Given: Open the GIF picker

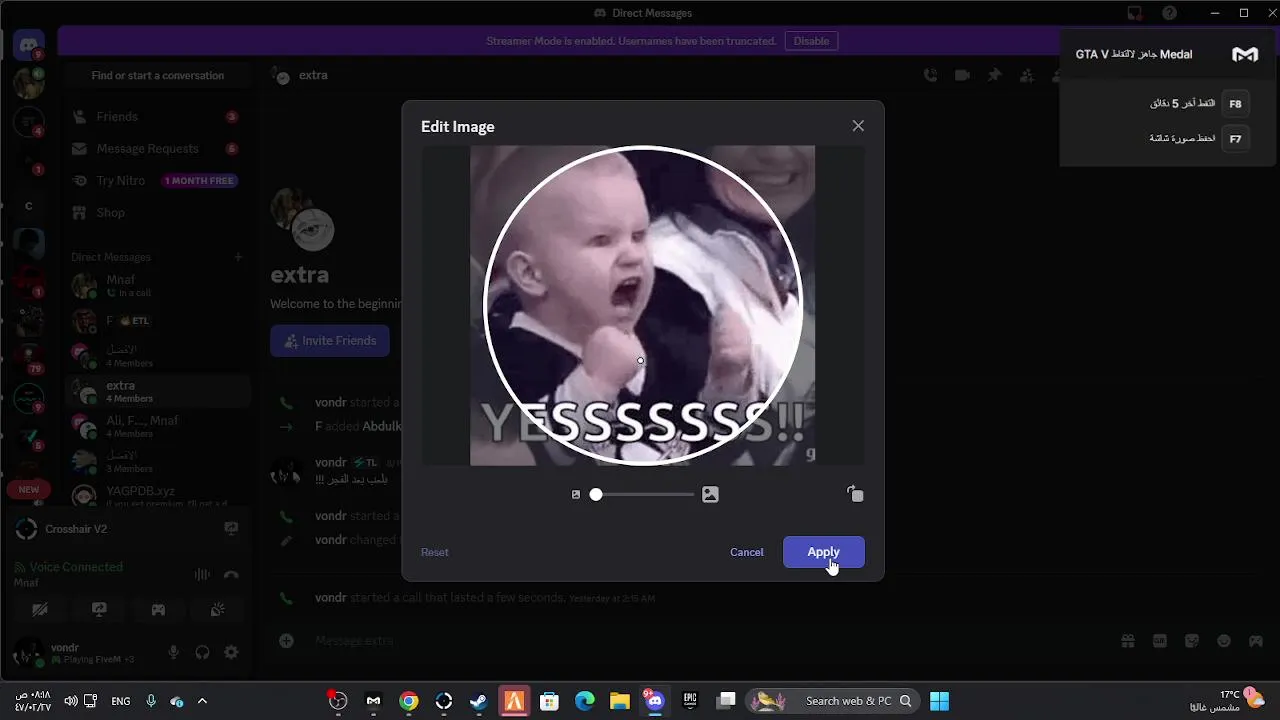Looking at the screenshot, I should tap(1160, 640).
